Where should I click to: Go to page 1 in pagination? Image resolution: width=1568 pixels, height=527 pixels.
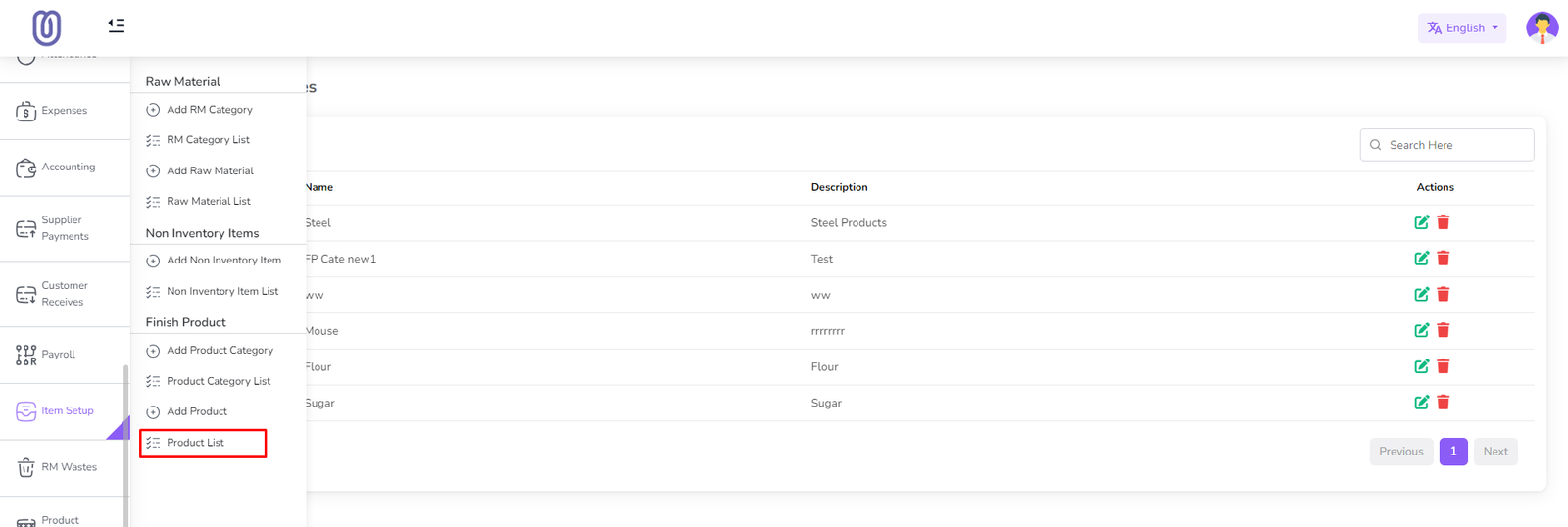click(1452, 452)
